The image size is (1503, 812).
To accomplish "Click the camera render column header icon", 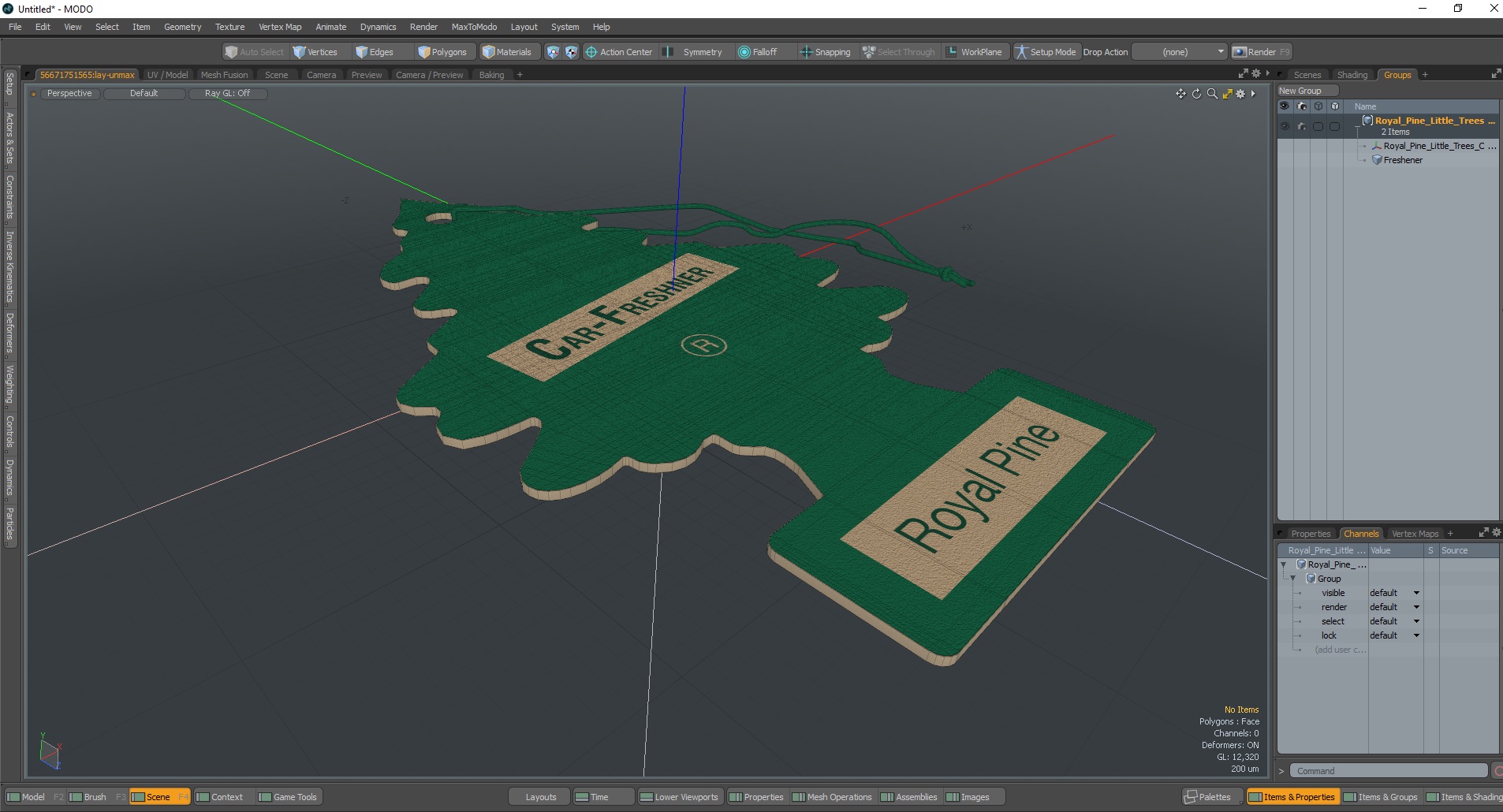I will (x=1302, y=106).
